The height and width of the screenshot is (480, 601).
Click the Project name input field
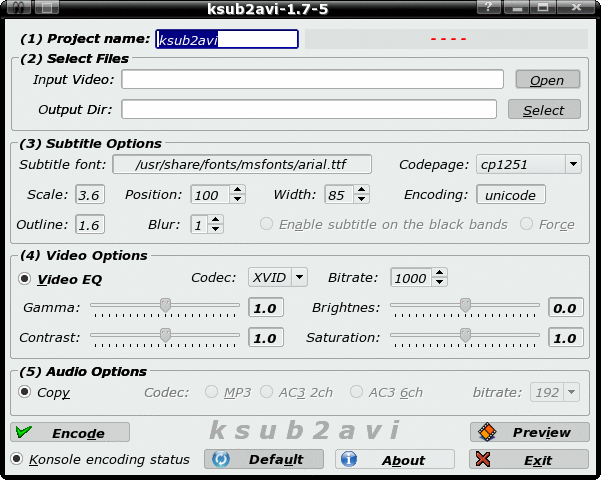[x=227, y=39]
